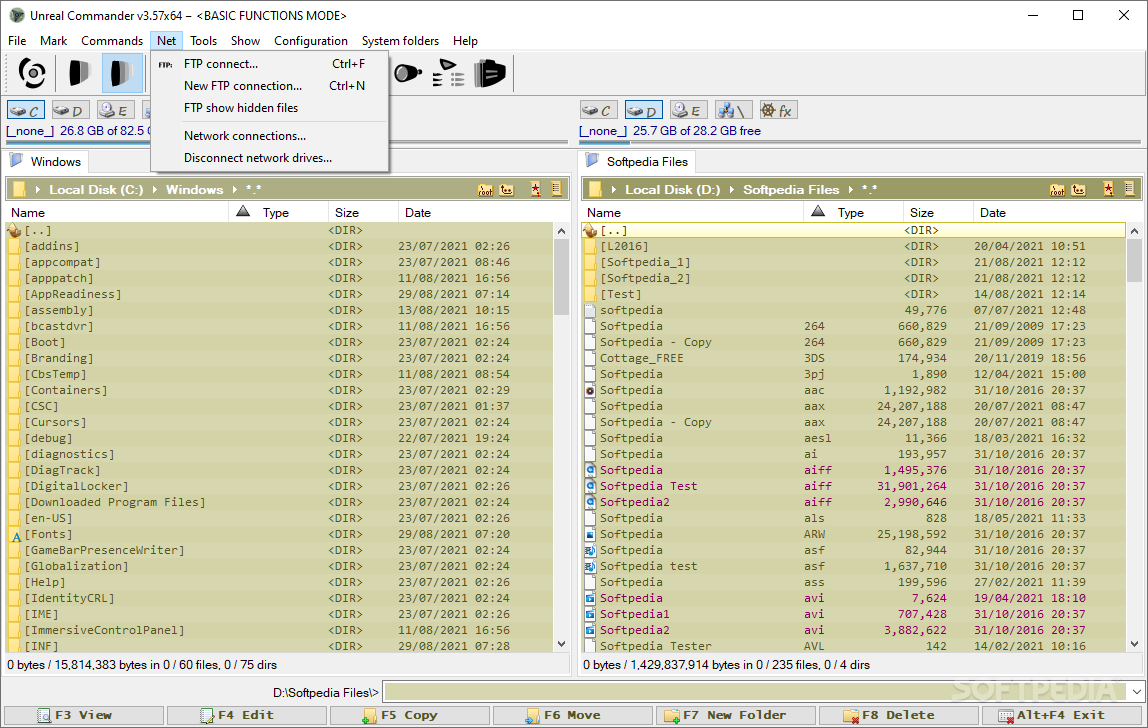Switch to the Windows tab

tap(48, 161)
